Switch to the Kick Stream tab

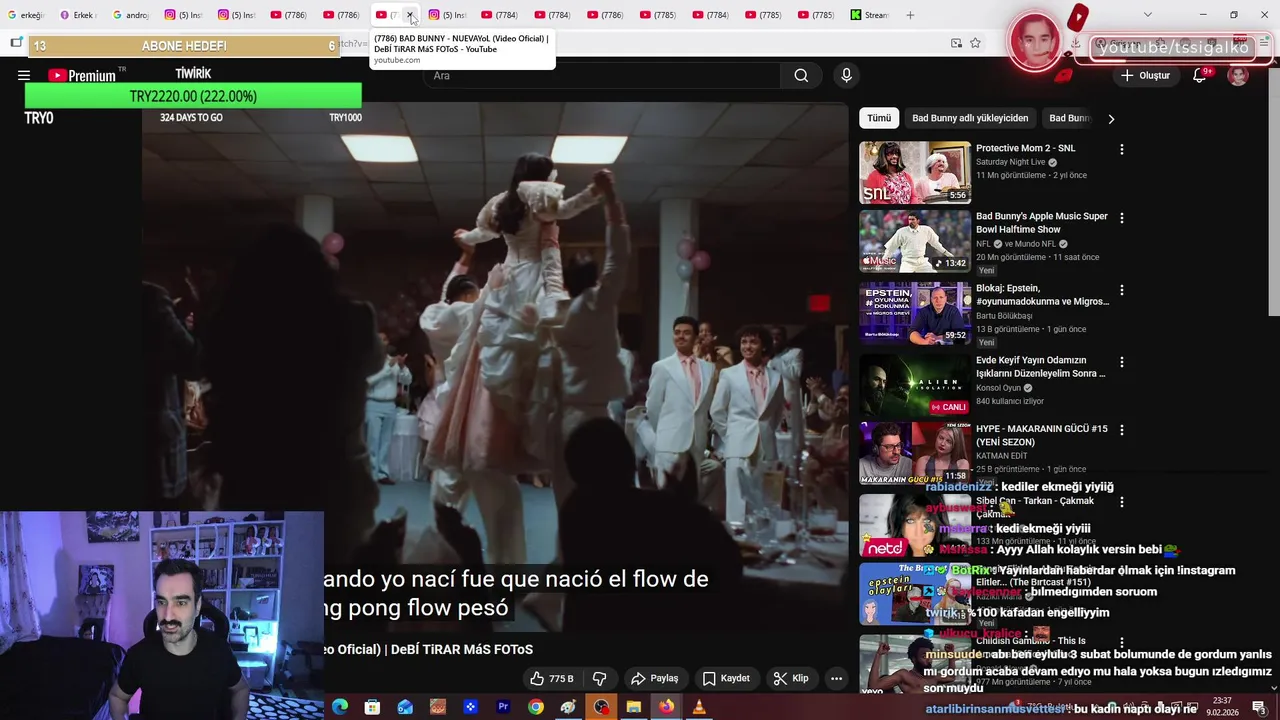869,15
